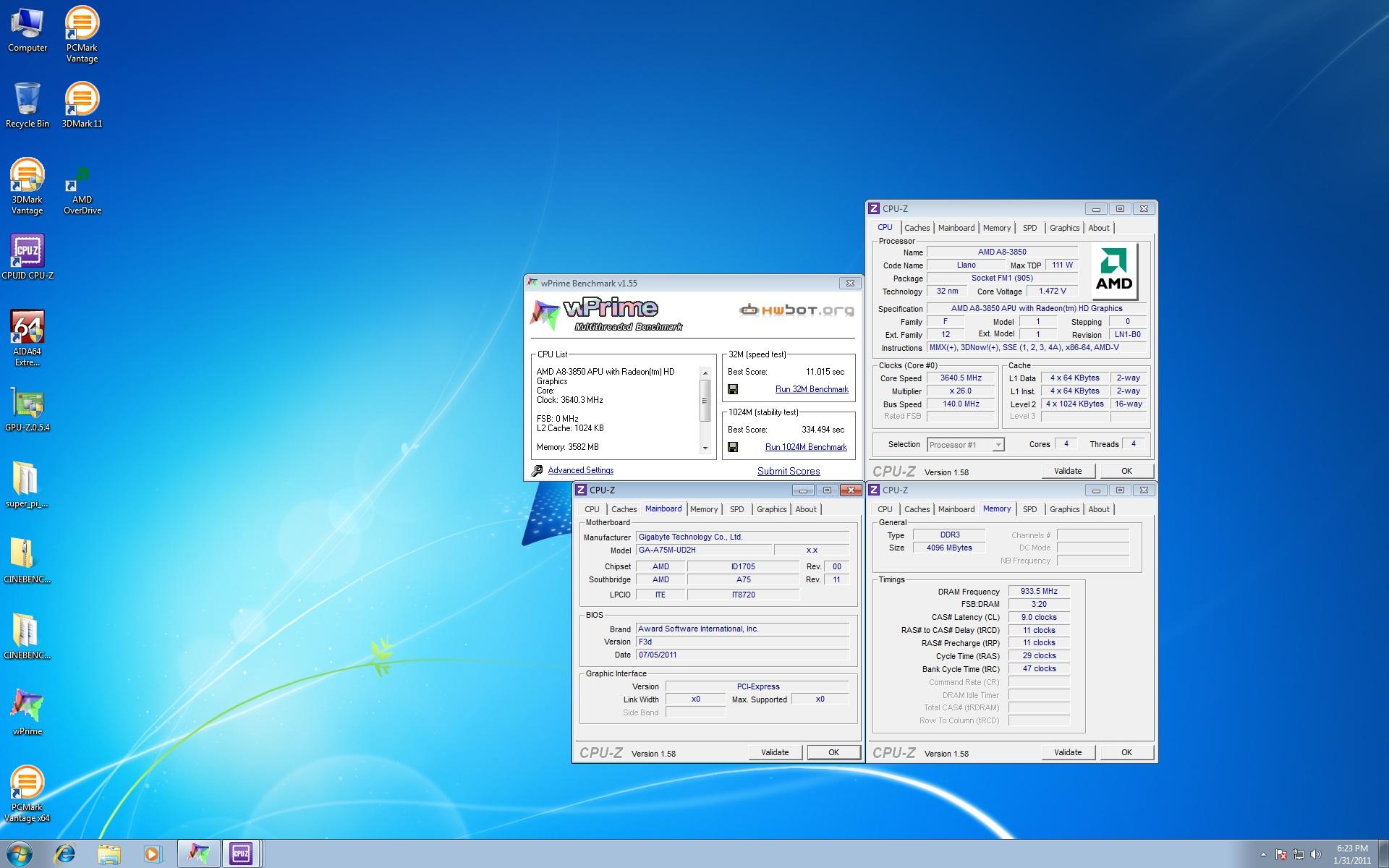
Task: Open AMD OverDrive shortcut
Action: (82, 190)
